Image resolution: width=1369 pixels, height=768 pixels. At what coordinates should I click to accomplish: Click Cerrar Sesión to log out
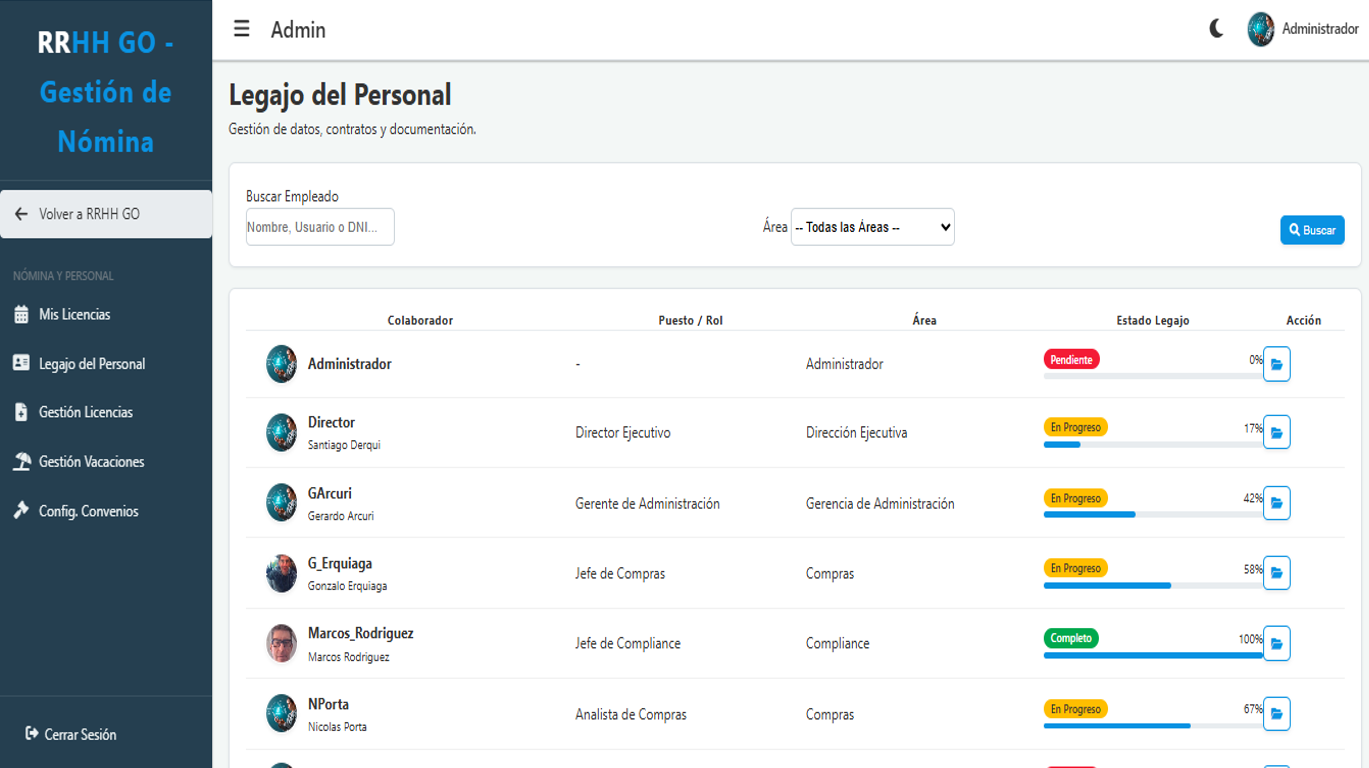(x=80, y=734)
